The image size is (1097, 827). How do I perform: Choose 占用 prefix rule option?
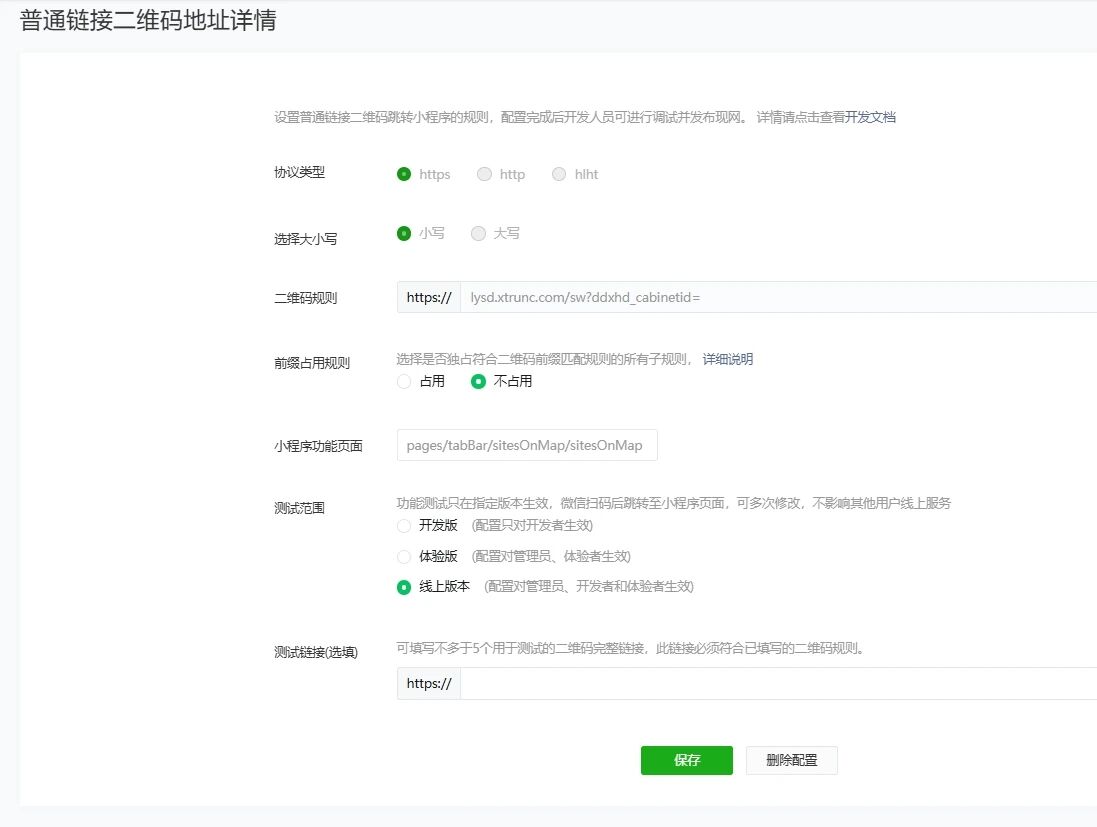pos(404,381)
